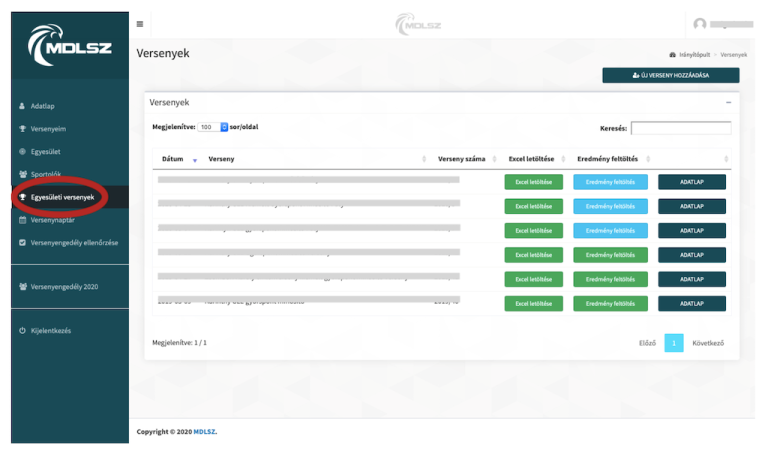Screen dimensions: 768x454
Task: Open the rows per page dropdown
Action: [x=213, y=128]
